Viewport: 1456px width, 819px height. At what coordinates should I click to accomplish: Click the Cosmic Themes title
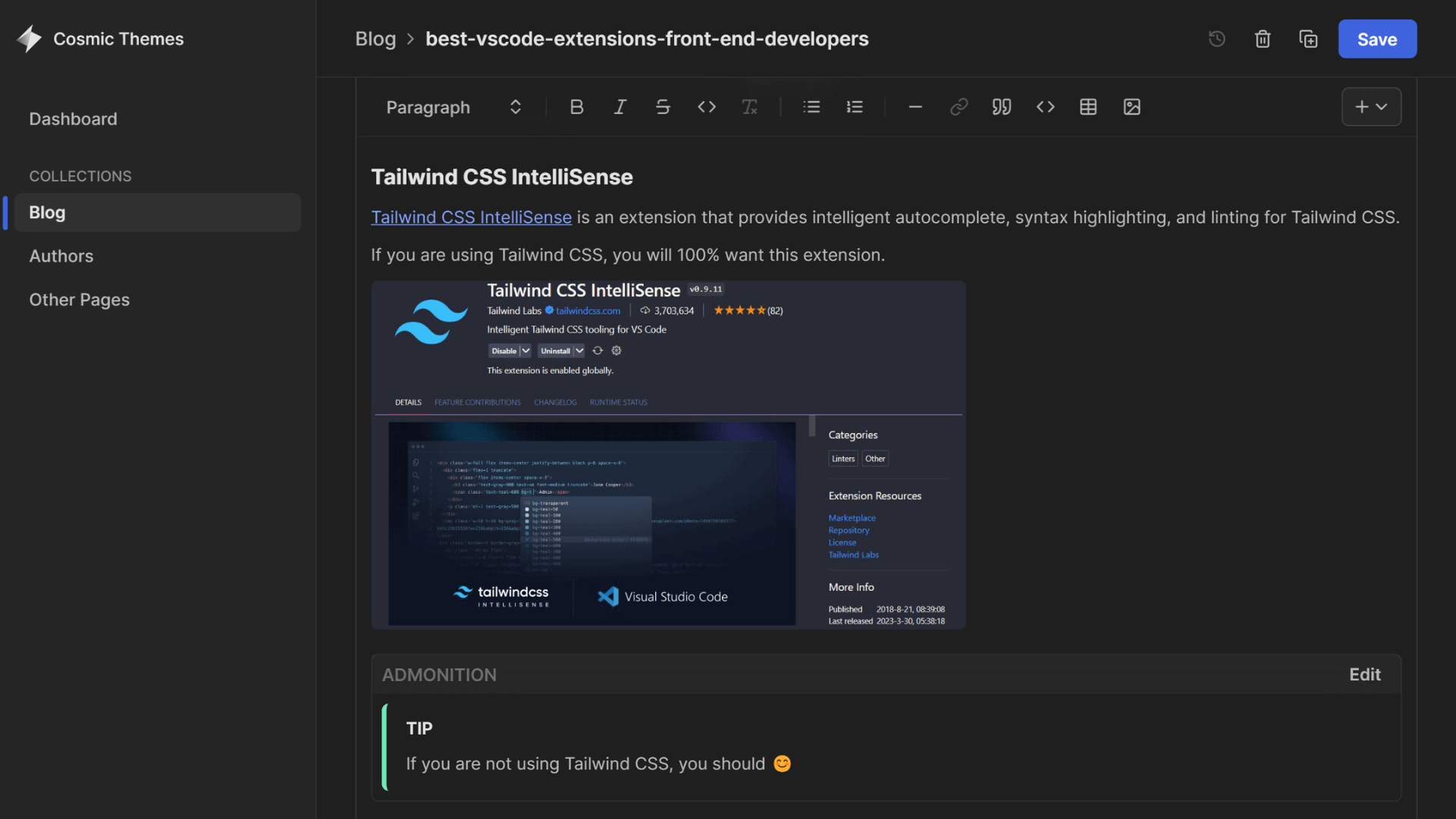coord(118,39)
